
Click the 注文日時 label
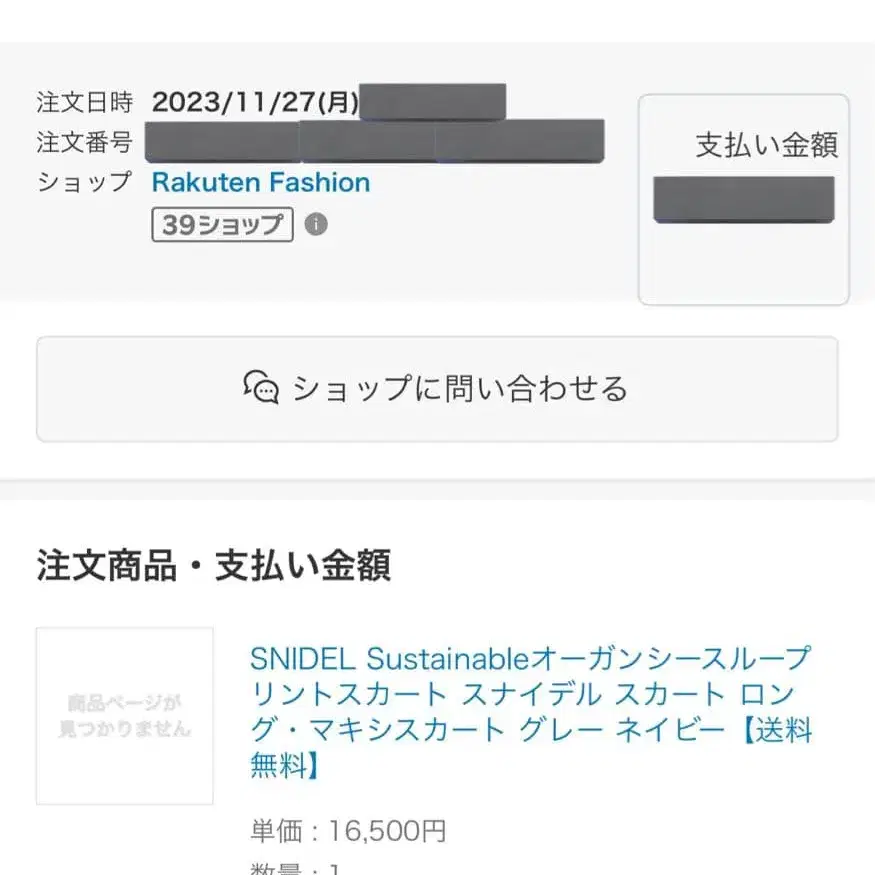pos(84,102)
